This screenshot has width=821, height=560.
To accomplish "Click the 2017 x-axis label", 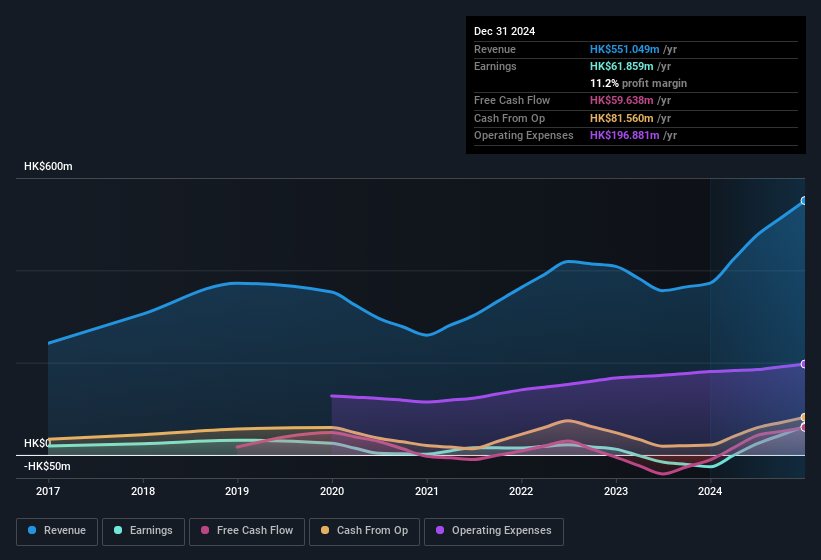I will point(48,491).
